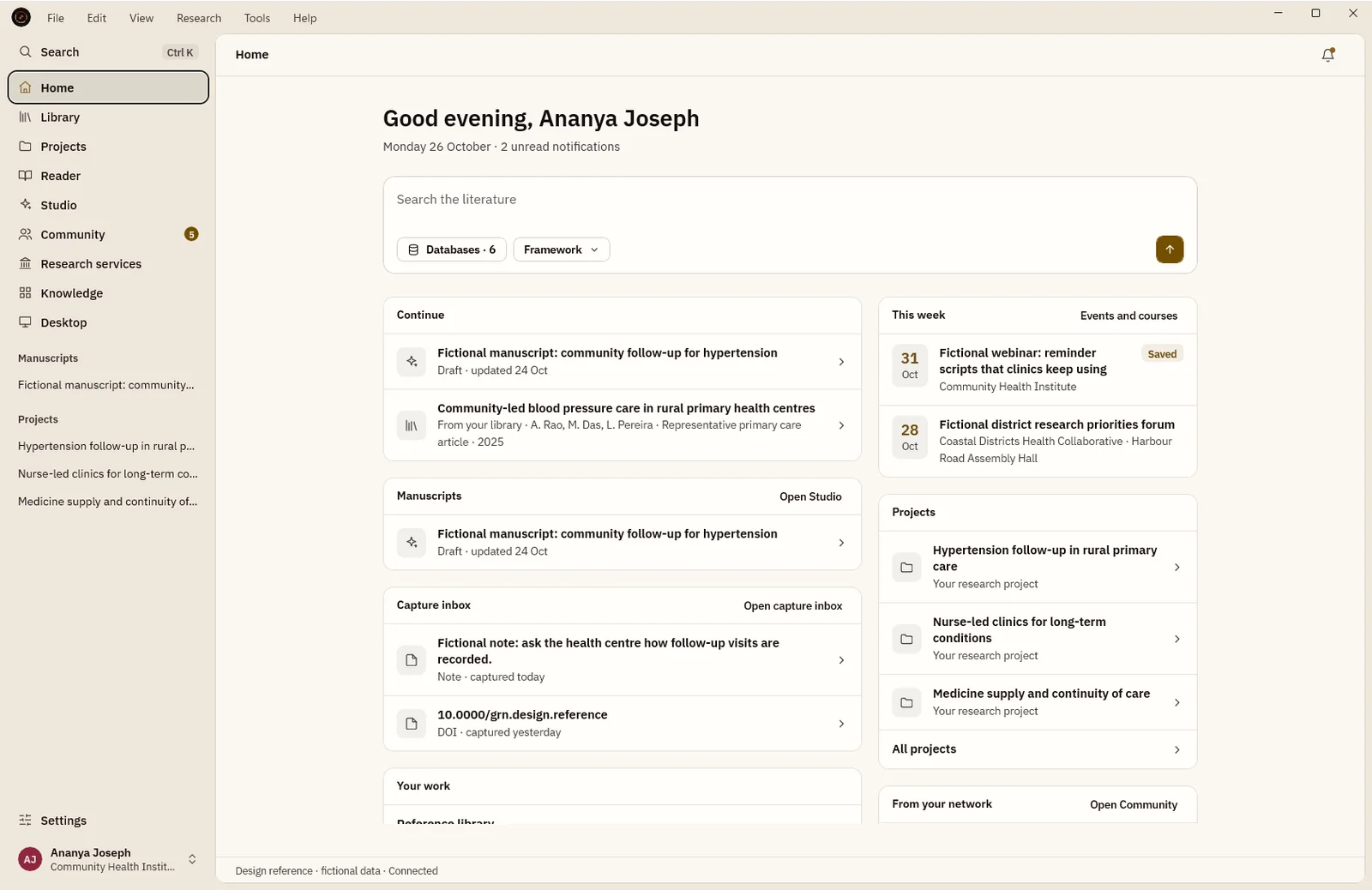The height and width of the screenshot is (890, 1372).
Task: Open Desktop in sidebar
Action: pos(108,322)
